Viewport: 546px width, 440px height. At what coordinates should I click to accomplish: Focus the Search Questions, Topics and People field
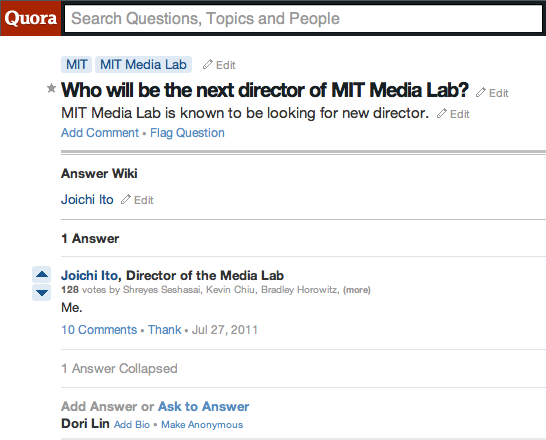(303, 18)
